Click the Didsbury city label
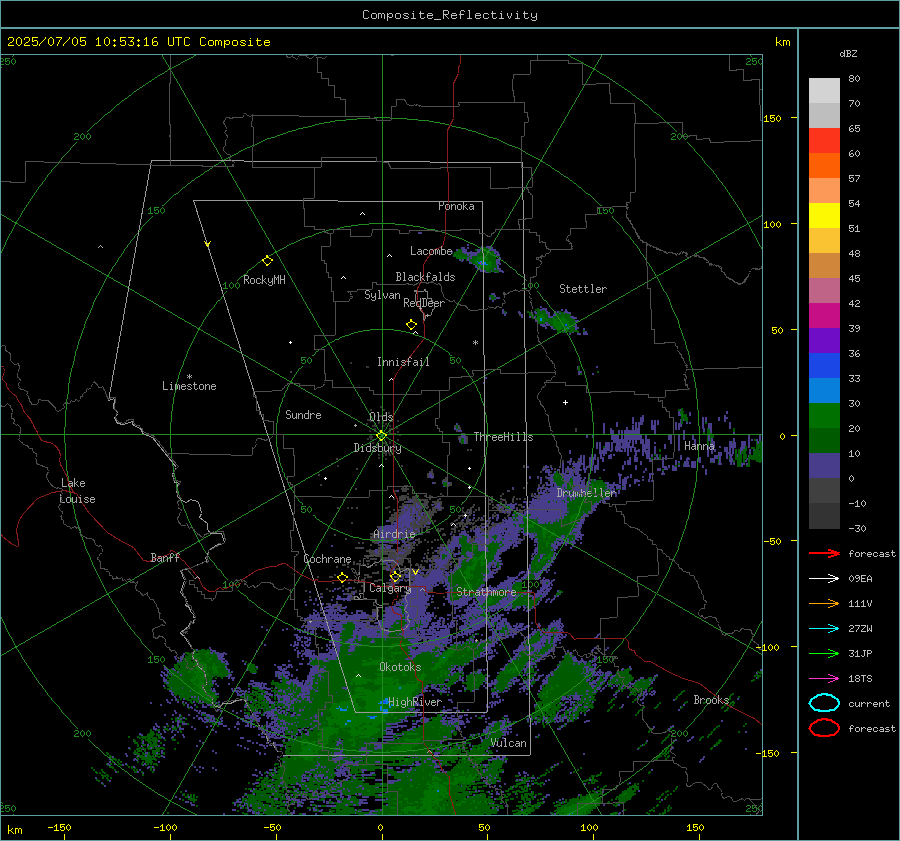Screen dimensions: 900x841 (377, 448)
